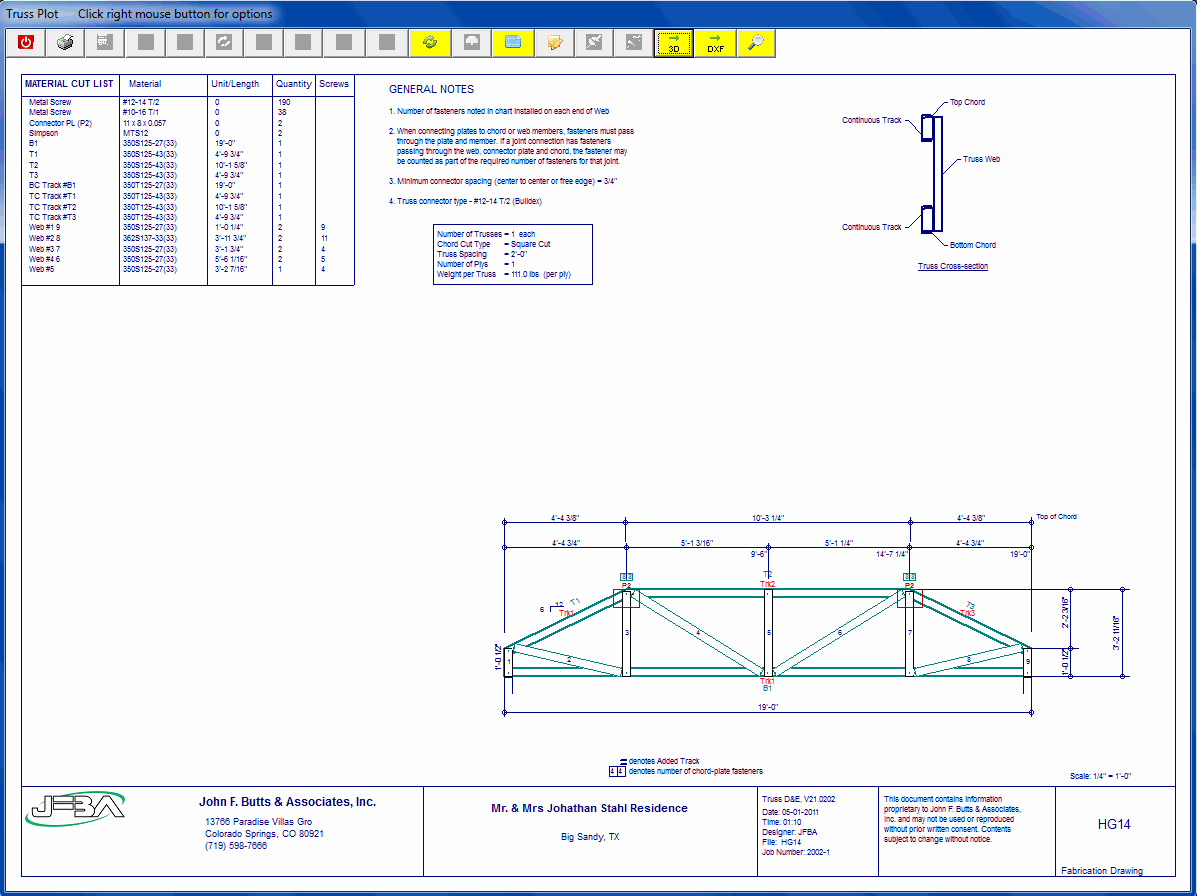Click the 19'-0" bottom span dimension
Screen dimensions: 1197x896
click(767, 707)
